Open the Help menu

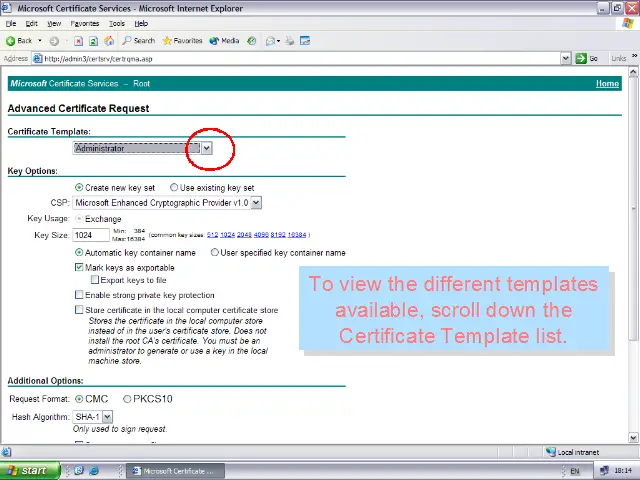coord(141,24)
